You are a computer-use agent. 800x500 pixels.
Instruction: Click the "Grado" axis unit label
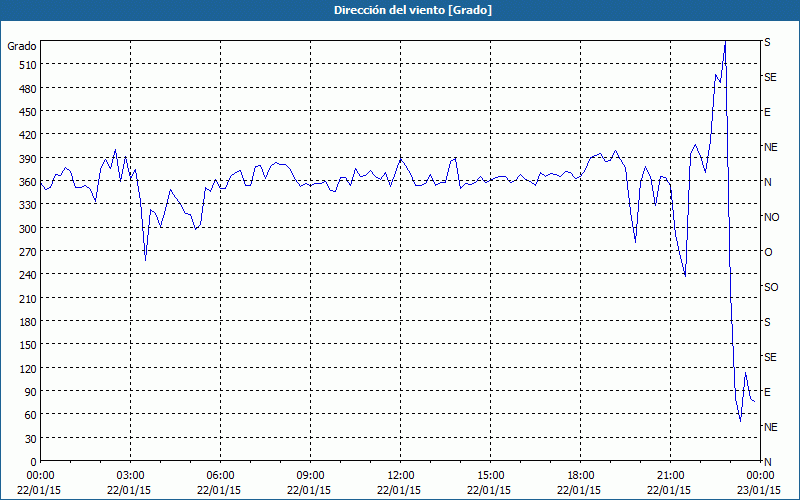(x=22, y=46)
